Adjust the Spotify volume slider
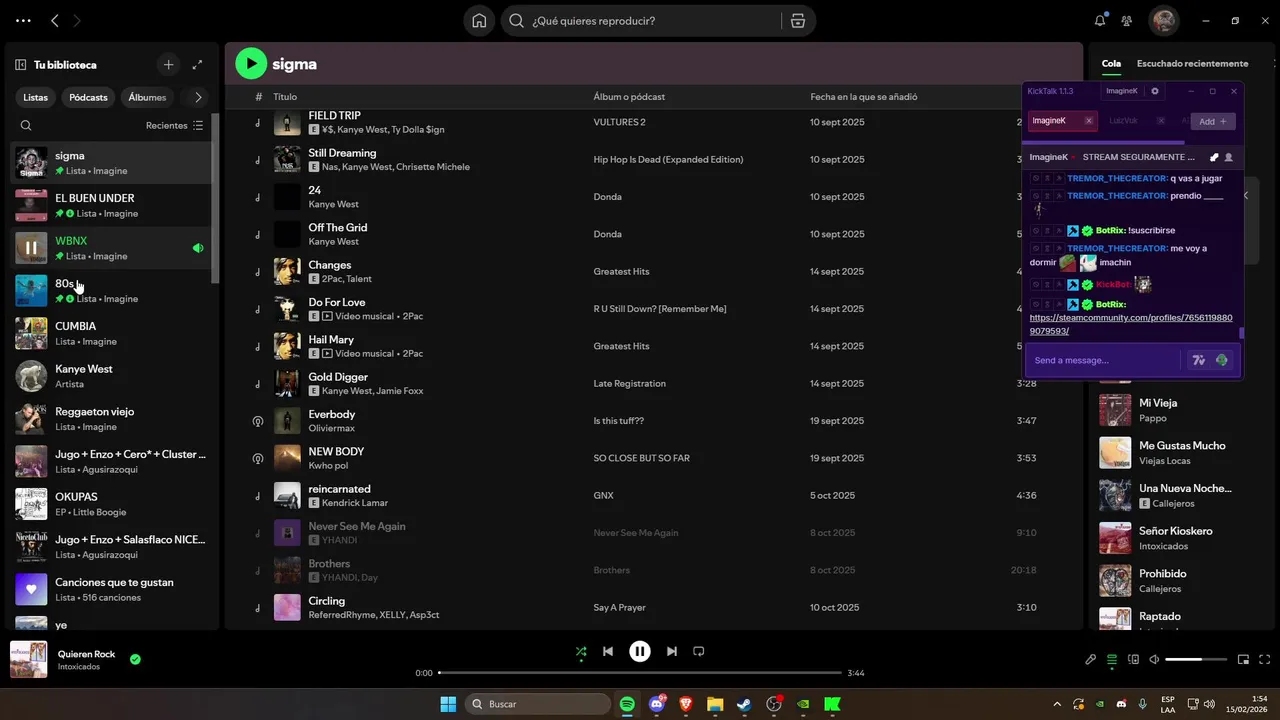Image resolution: width=1280 pixels, height=720 pixels. 1196,660
